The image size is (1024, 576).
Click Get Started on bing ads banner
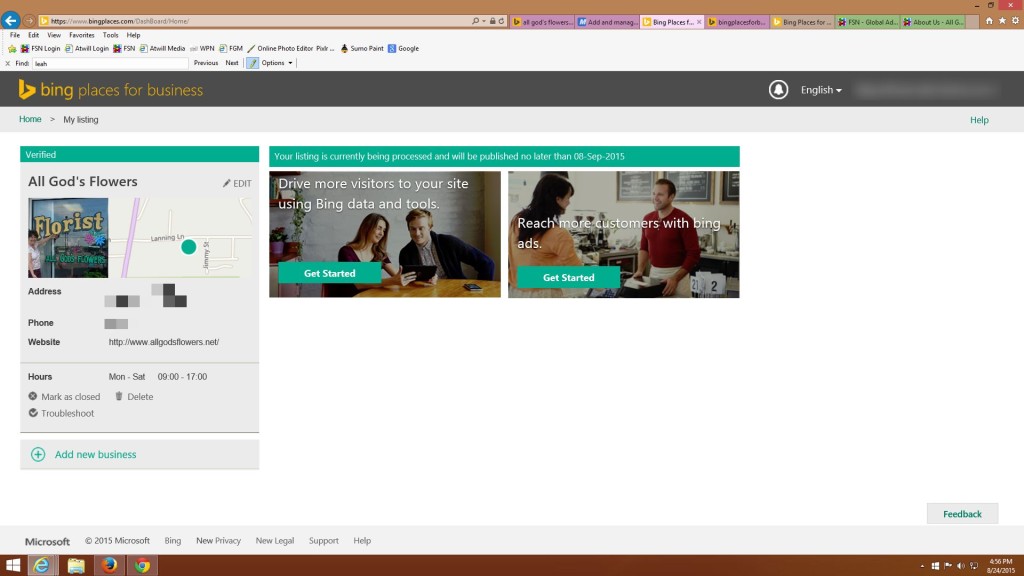tap(569, 278)
